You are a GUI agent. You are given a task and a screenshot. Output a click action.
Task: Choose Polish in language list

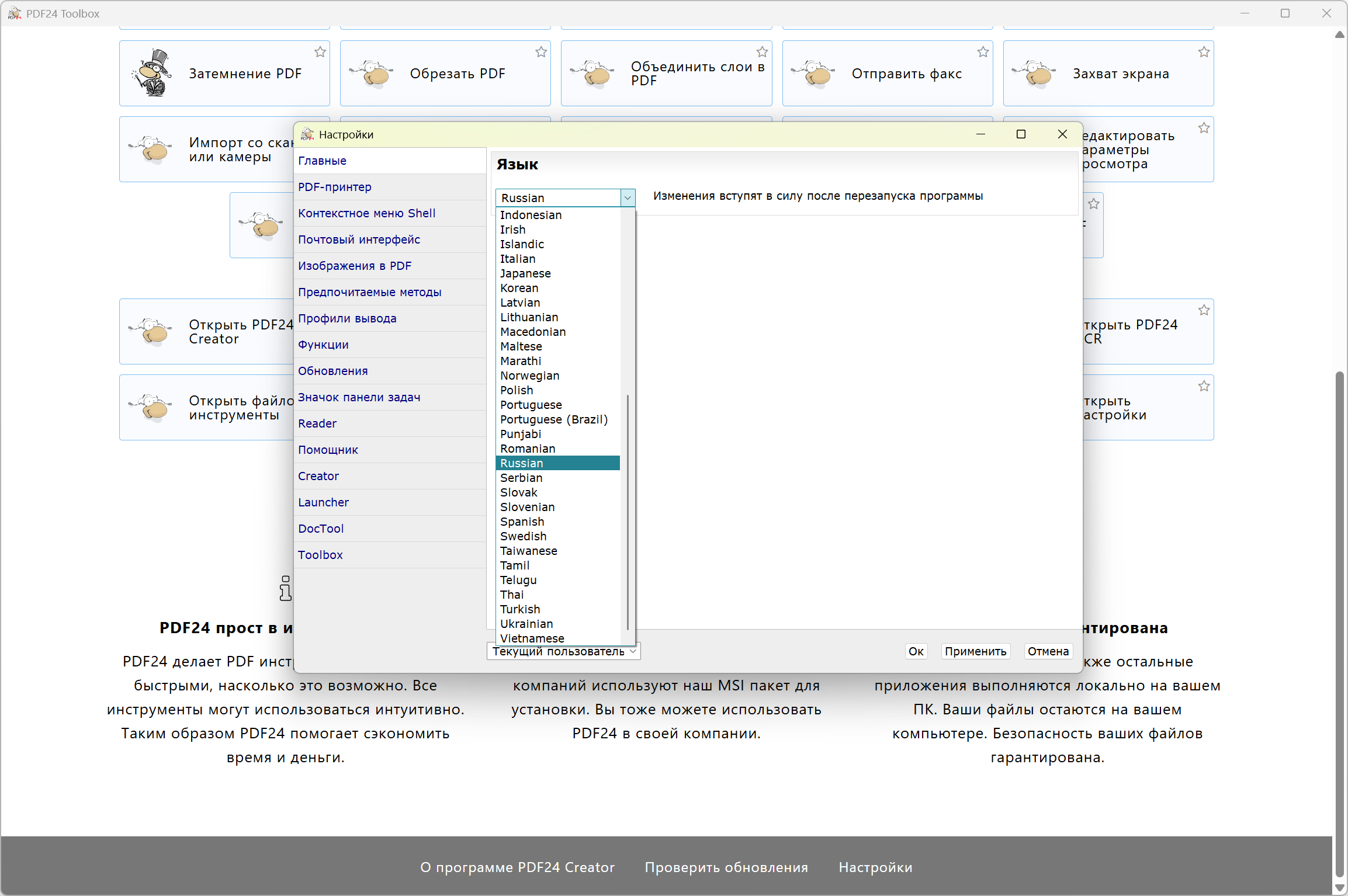[x=558, y=390]
